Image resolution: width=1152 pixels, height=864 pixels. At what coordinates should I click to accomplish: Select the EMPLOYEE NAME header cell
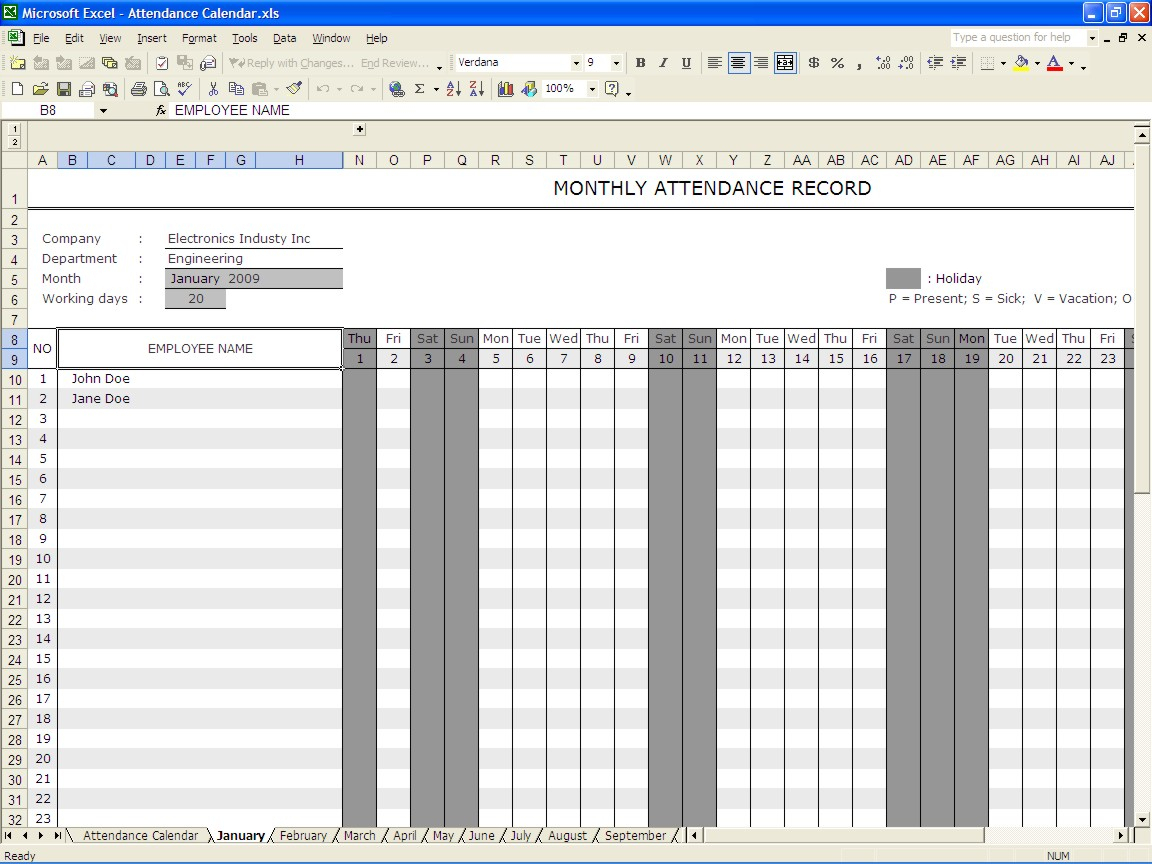[200, 349]
